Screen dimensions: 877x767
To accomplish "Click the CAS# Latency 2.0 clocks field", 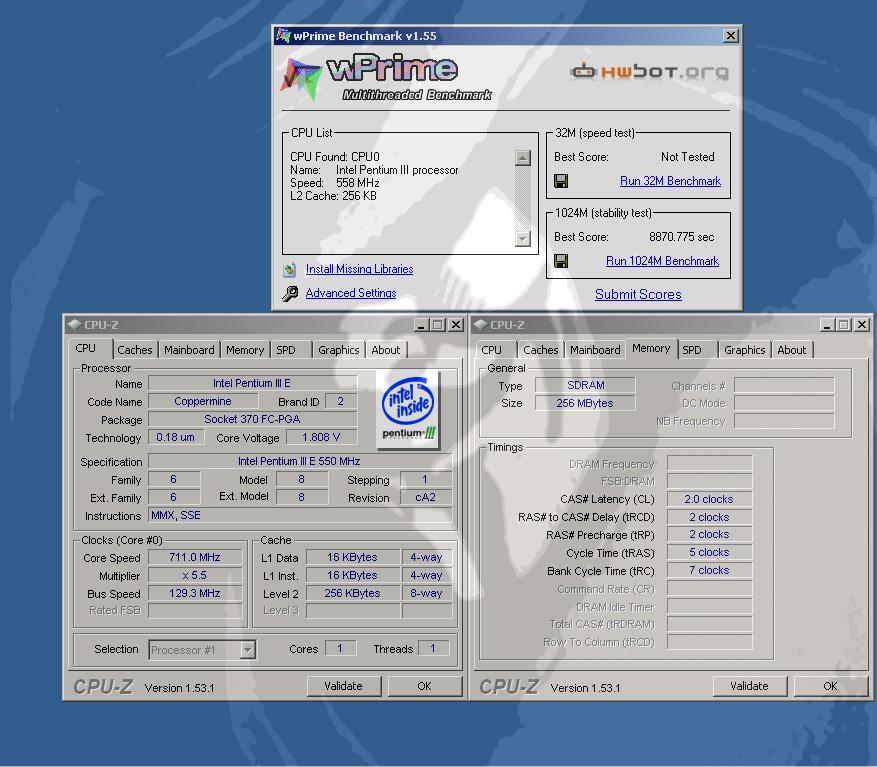I will click(x=709, y=499).
